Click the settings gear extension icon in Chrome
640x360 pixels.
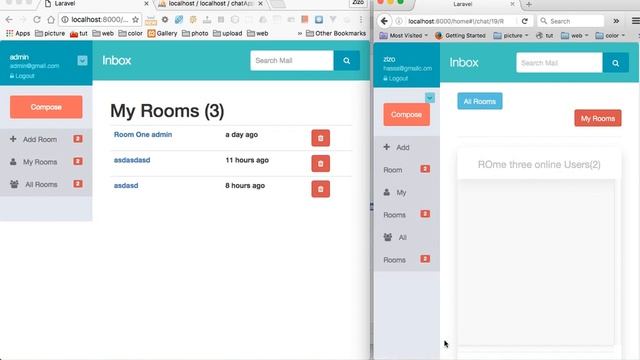pos(165,20)
